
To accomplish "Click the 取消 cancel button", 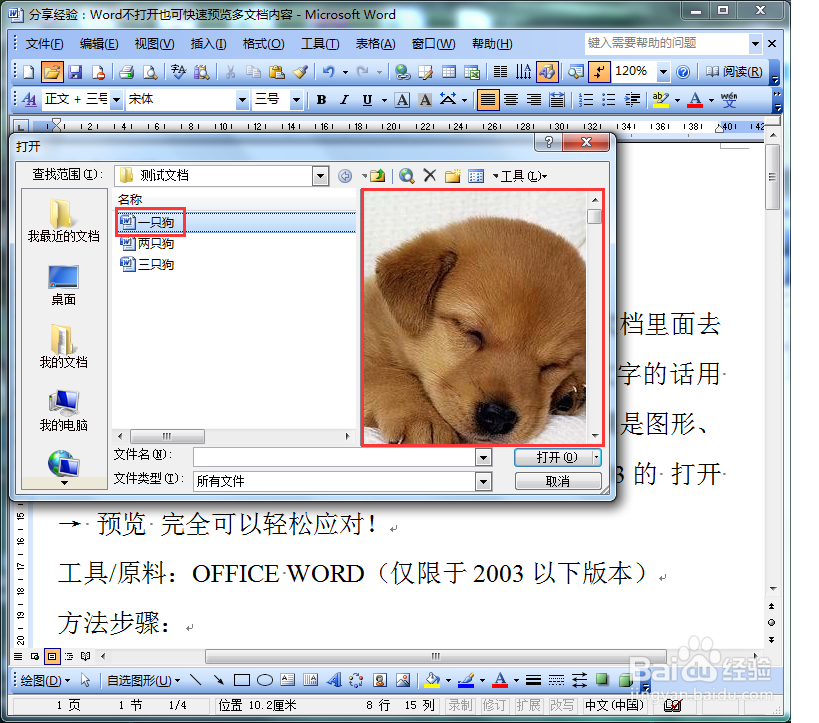I will [x=557, y=482].
